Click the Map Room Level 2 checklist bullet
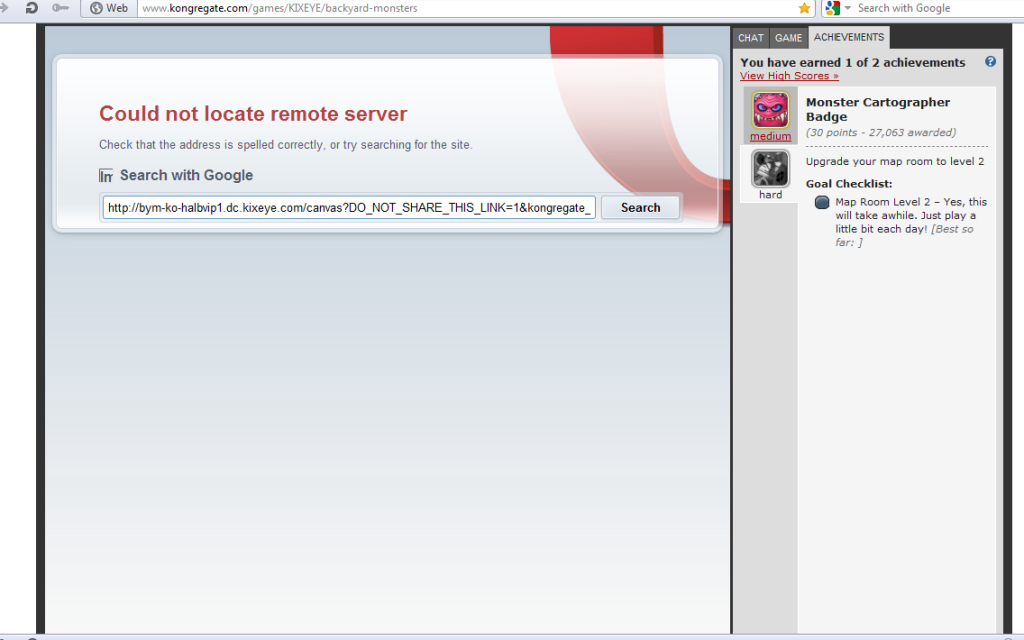 click(822, 202)
